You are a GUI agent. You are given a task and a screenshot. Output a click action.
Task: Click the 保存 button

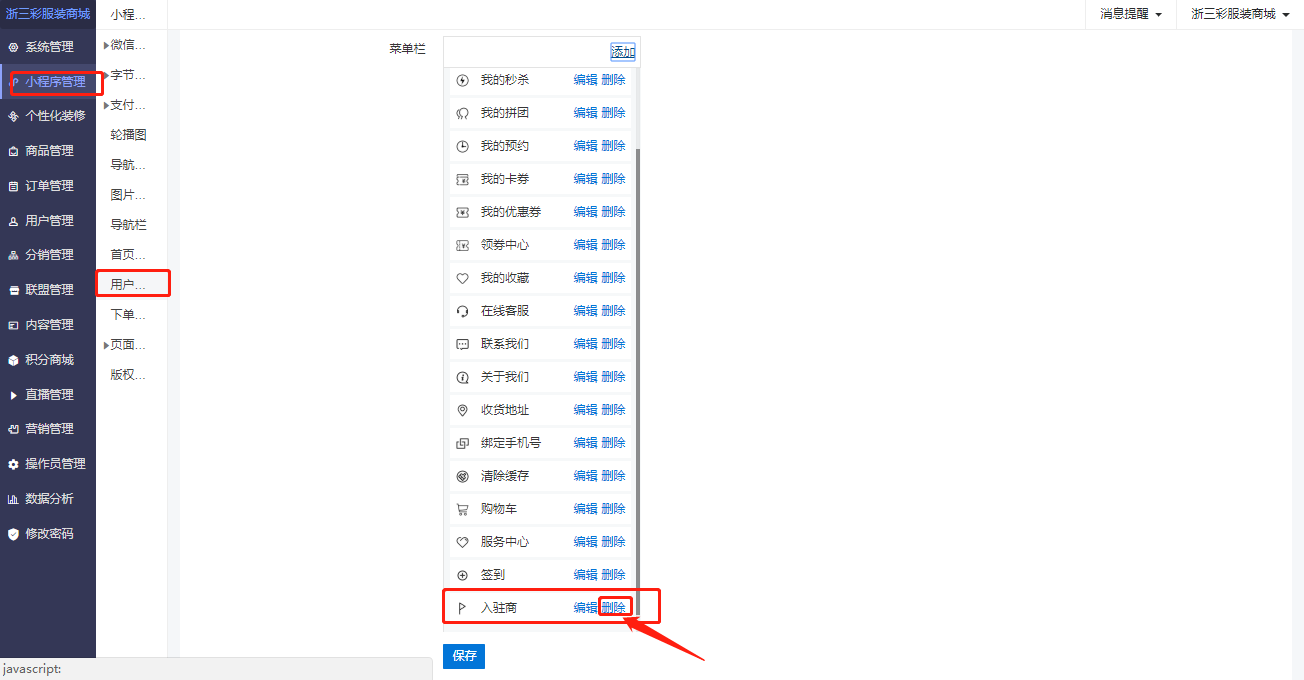(464, 656)
